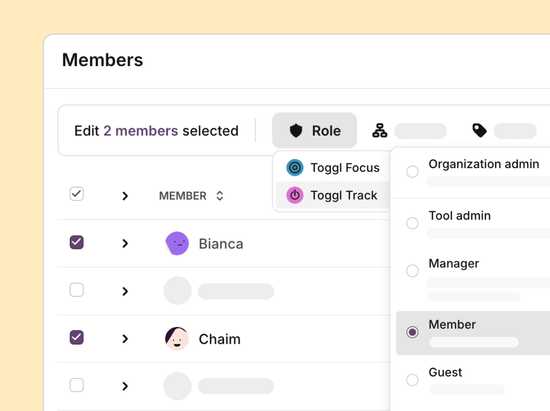Expand all rows using header chevron
Screen dimensions: 550x411
click(x=125, y=196)
